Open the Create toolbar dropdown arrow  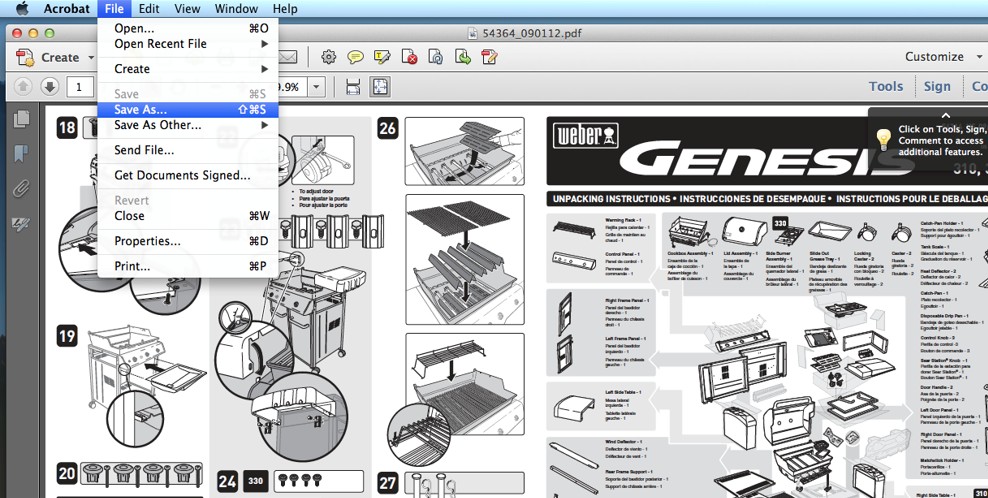91,57
